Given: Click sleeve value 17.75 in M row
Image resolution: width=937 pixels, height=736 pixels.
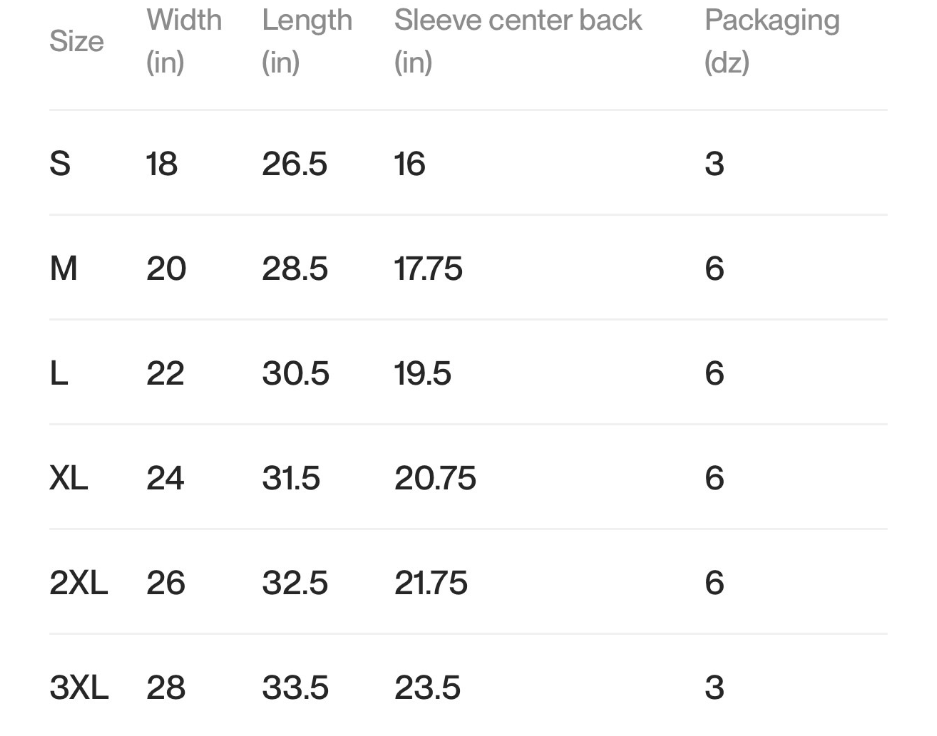Looking at the screenshot, I should click(428, 268).
